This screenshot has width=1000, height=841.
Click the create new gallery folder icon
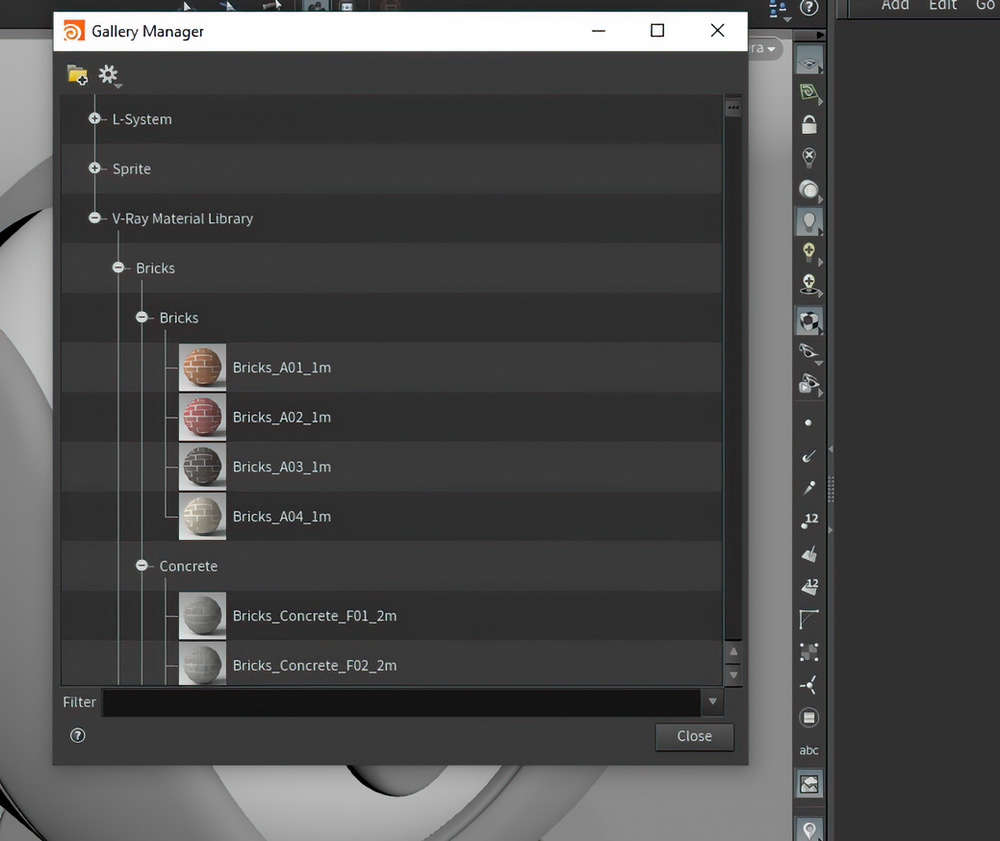click(77, 75)
